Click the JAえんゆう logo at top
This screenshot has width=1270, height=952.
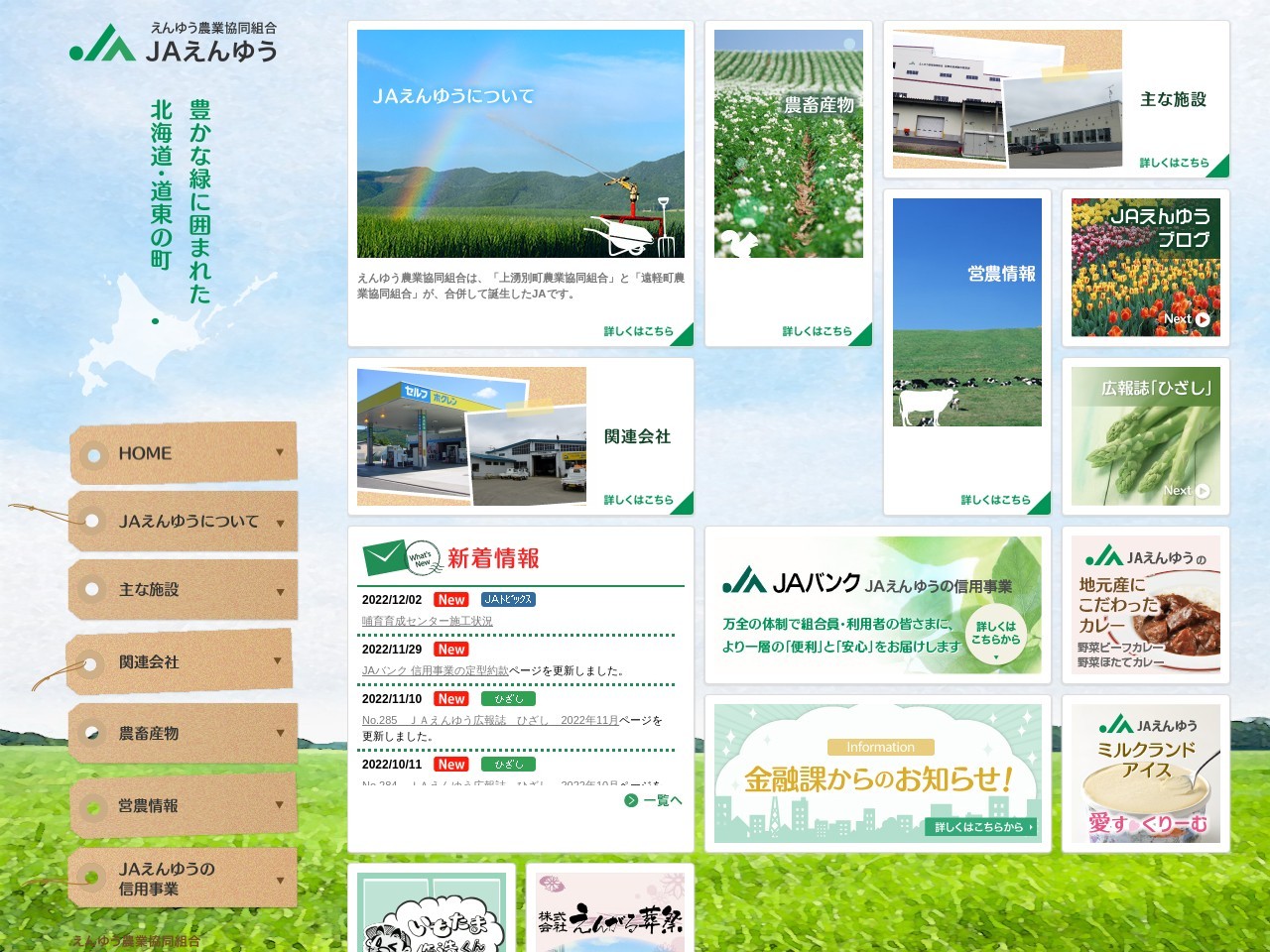(174, 43)
